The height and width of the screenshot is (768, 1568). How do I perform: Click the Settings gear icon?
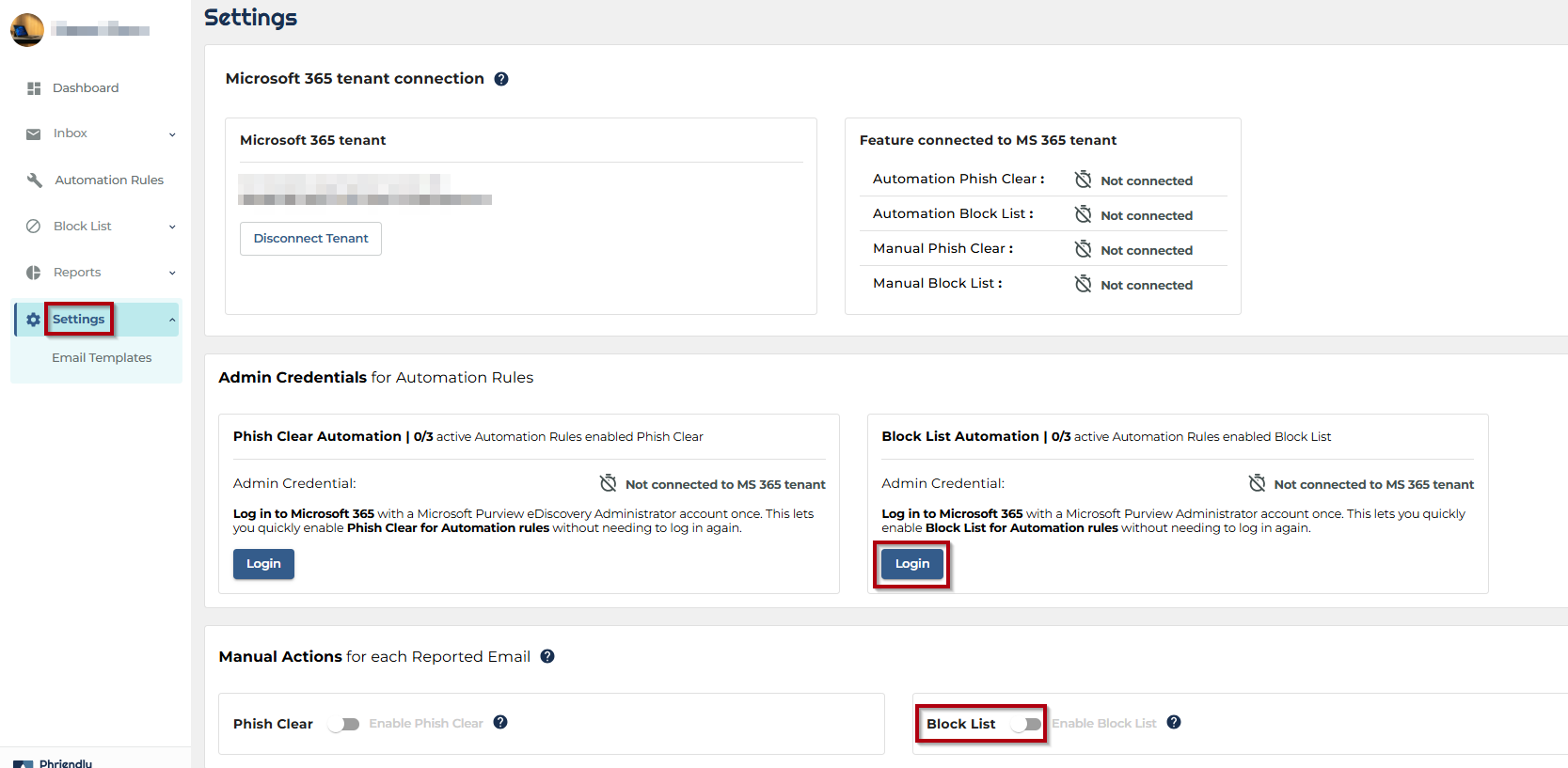point(33,320)
